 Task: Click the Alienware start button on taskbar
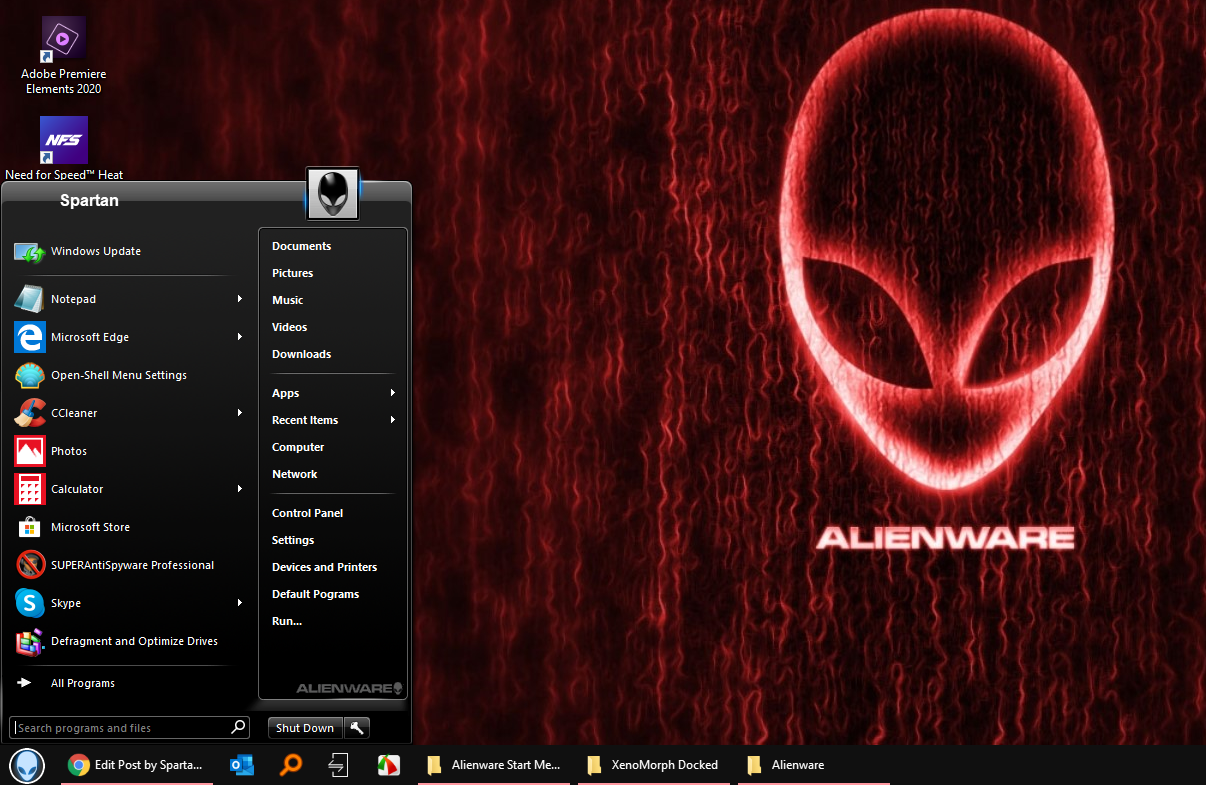pos(27,765)
